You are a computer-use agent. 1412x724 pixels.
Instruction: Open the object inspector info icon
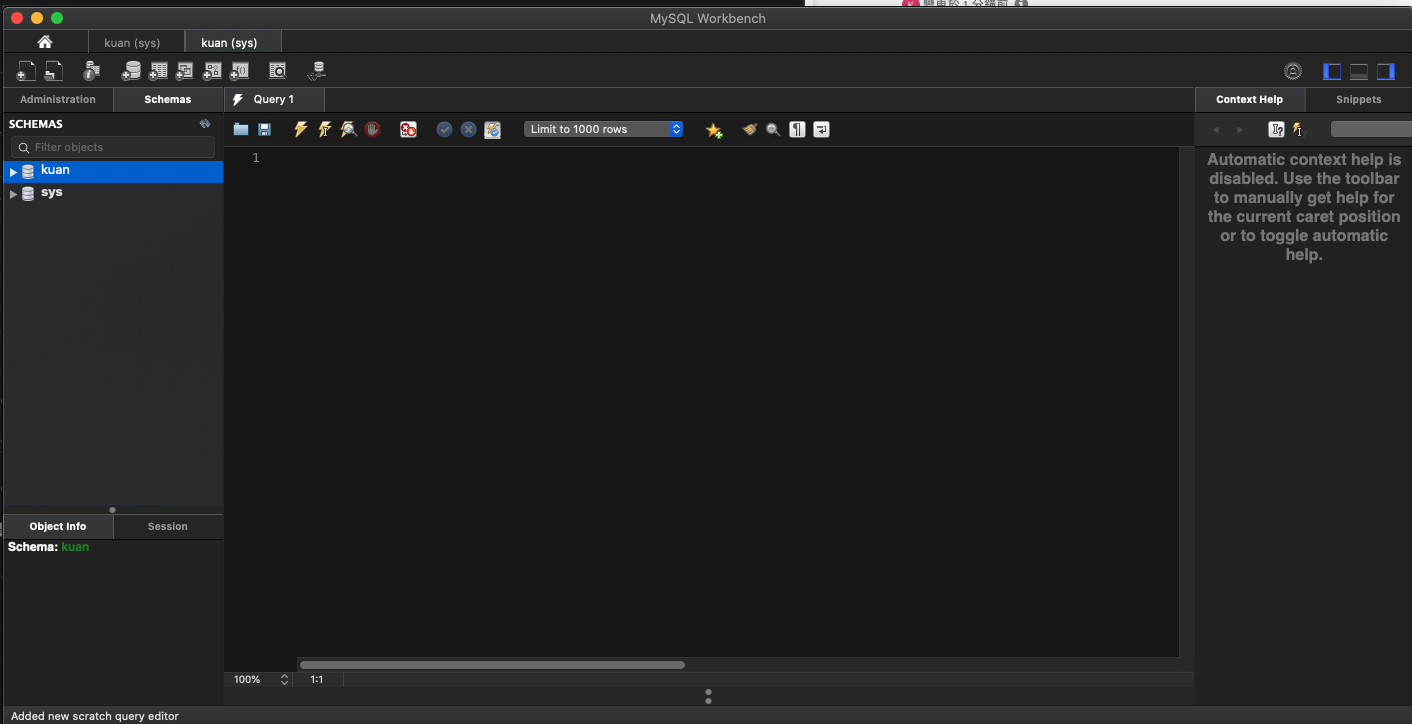pyautogui.click(x=92, y=71)
